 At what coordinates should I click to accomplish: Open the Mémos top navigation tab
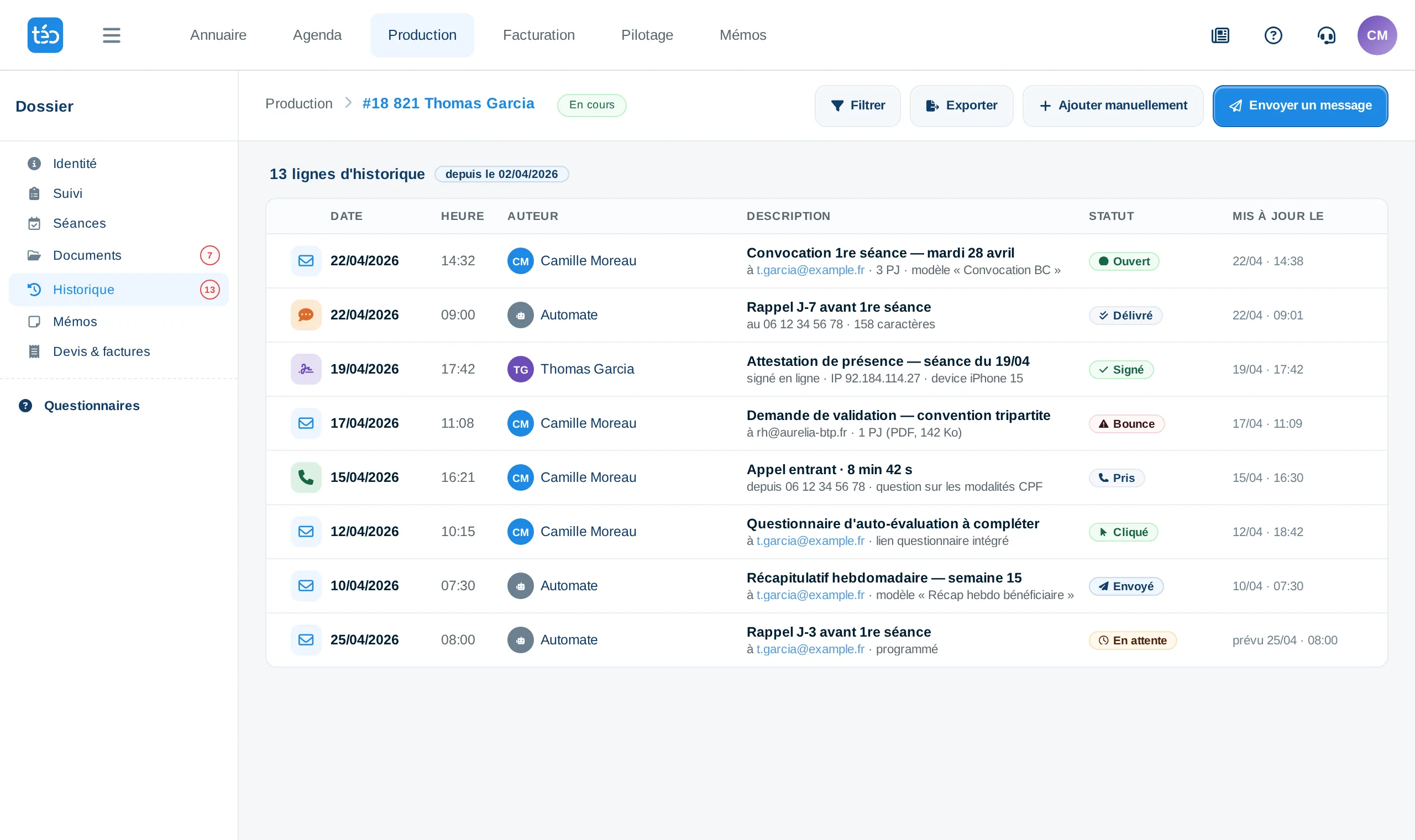coord(742,35)
